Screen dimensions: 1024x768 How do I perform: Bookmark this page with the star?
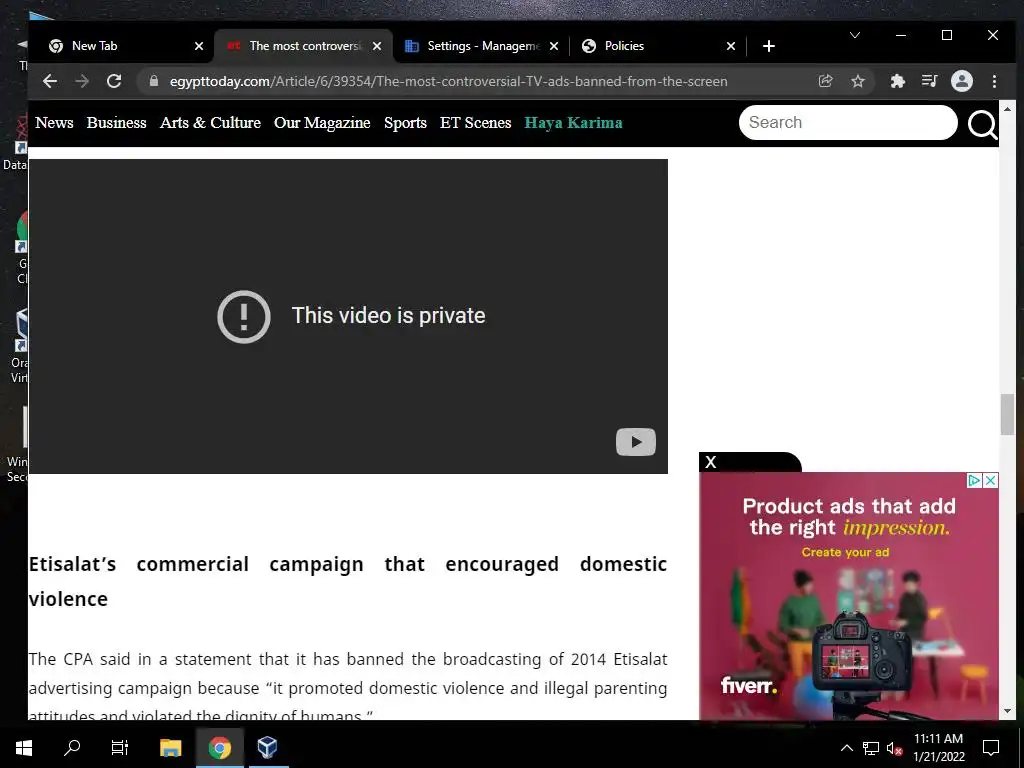[x=857, y=81]
